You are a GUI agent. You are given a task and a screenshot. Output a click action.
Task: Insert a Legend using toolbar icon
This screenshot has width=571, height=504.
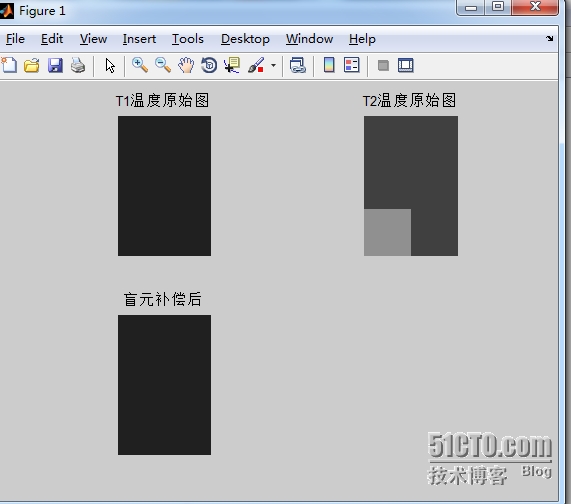(352, 65)
